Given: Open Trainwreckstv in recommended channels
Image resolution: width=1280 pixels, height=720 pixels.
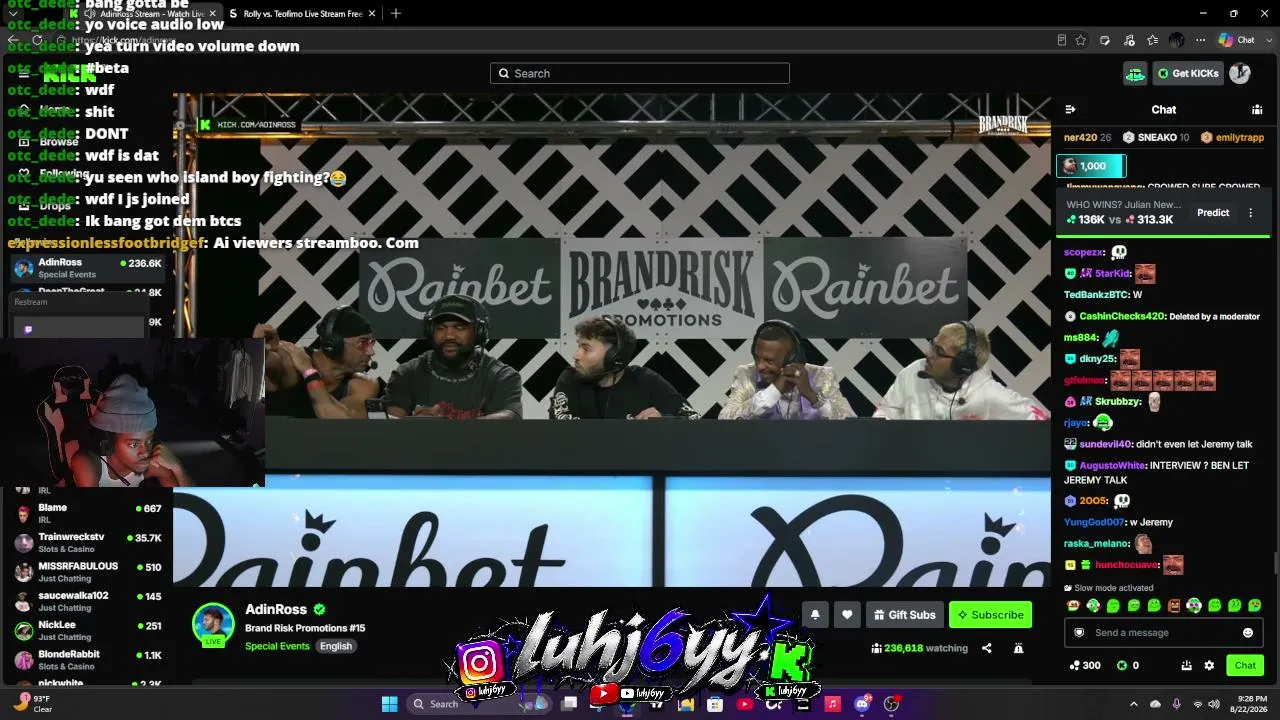Looking at the screenshot, I should [x=88, y=544].
